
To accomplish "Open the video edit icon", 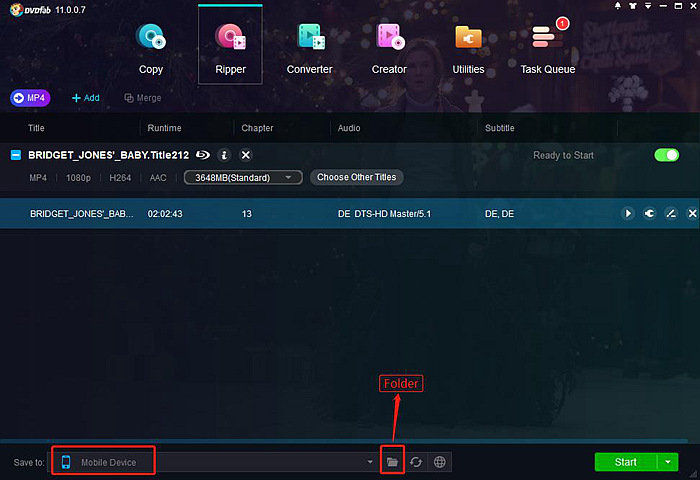I will (x=671, y=213).
